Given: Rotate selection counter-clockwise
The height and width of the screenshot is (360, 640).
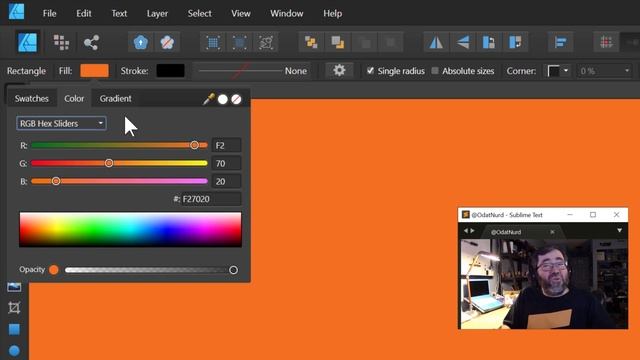Looking at the screenshot, I should (489, 42).
